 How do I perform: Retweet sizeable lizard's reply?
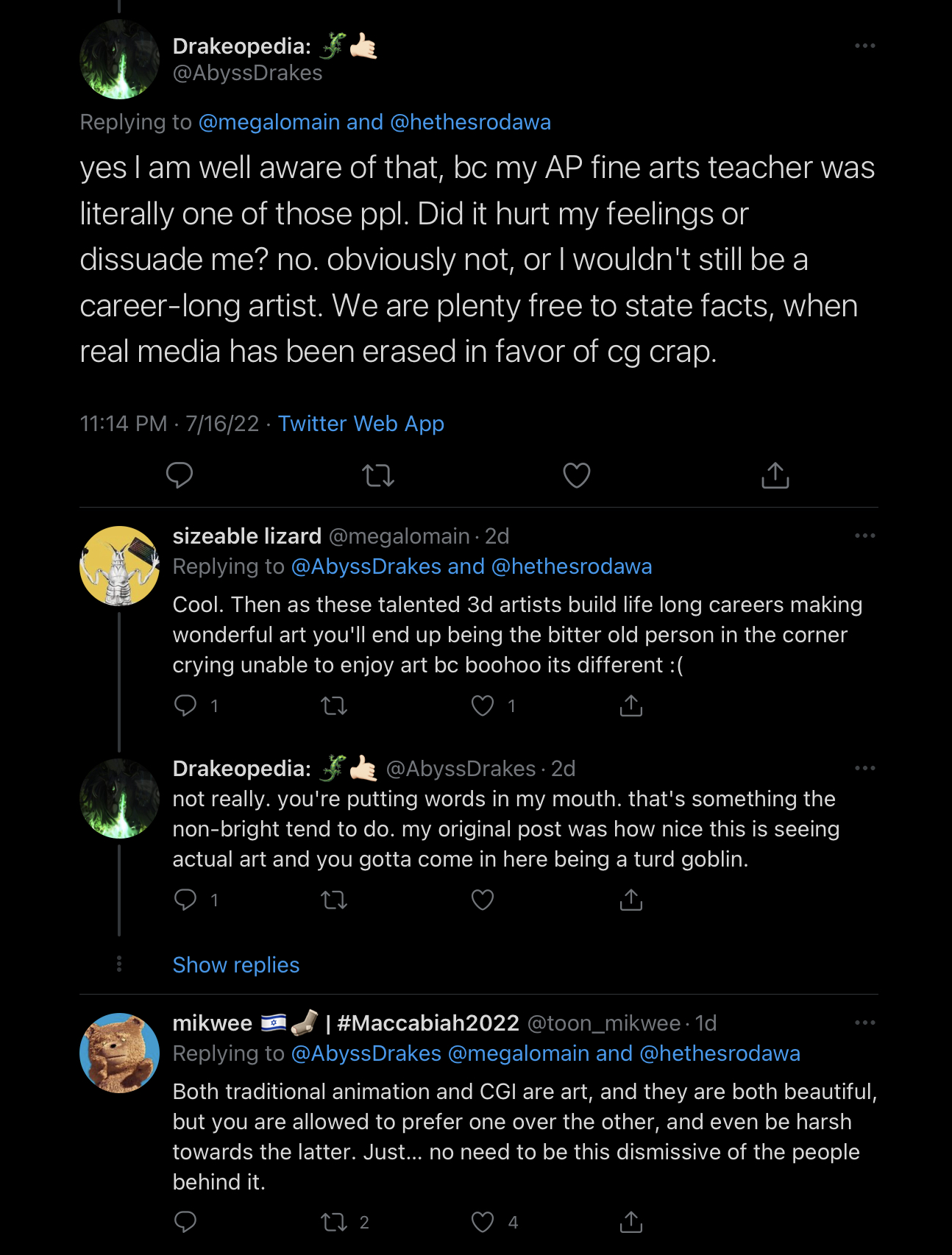pyautogui.click(x=335, y=706)
